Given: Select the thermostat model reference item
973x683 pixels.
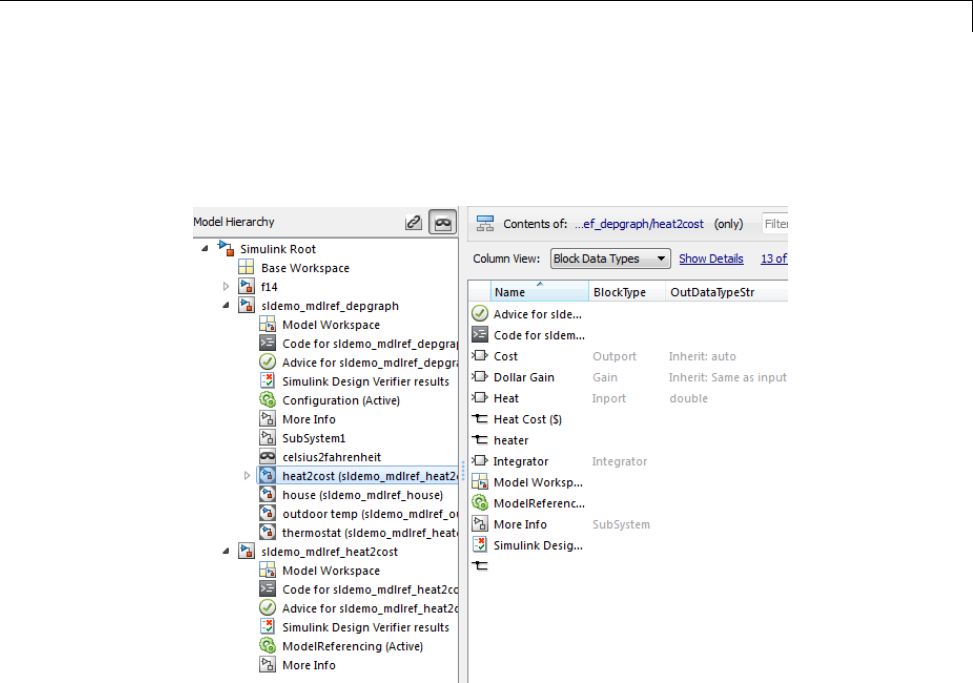Looking at the screenshot, I should click(370, 533).
